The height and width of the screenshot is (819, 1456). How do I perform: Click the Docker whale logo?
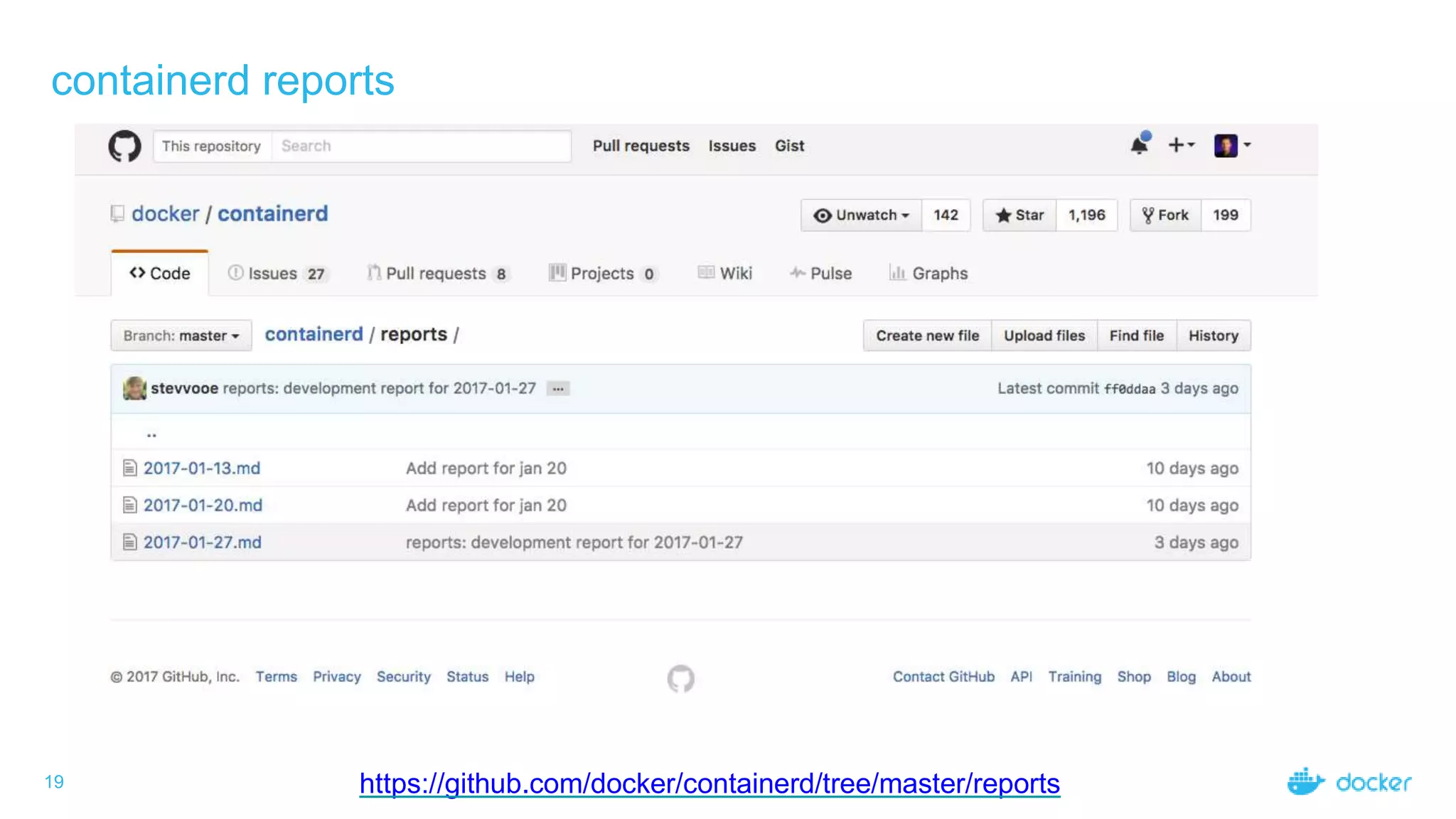(1305, 782)
